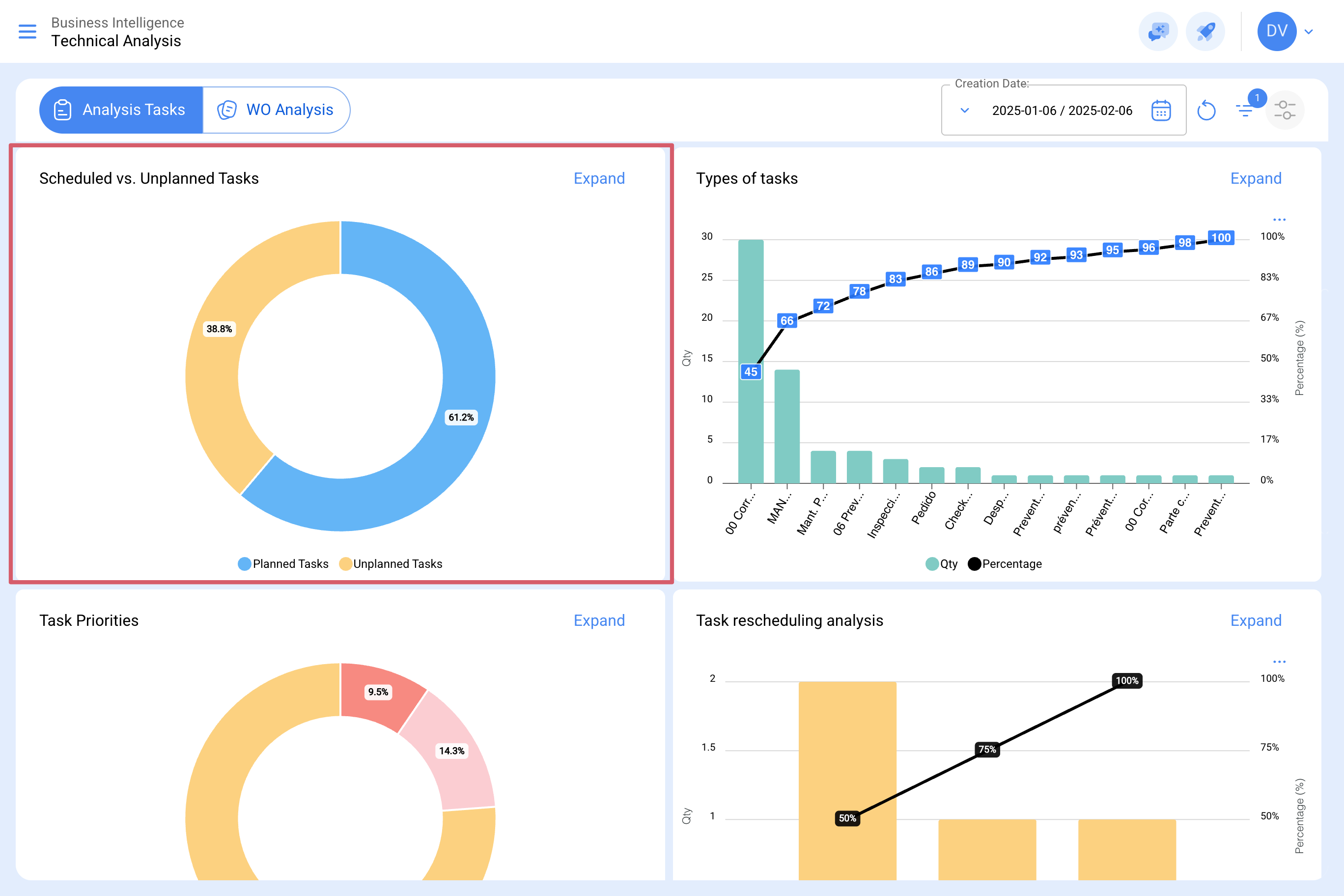
Task: Click the 86 data point label
Action: [931, 272]
